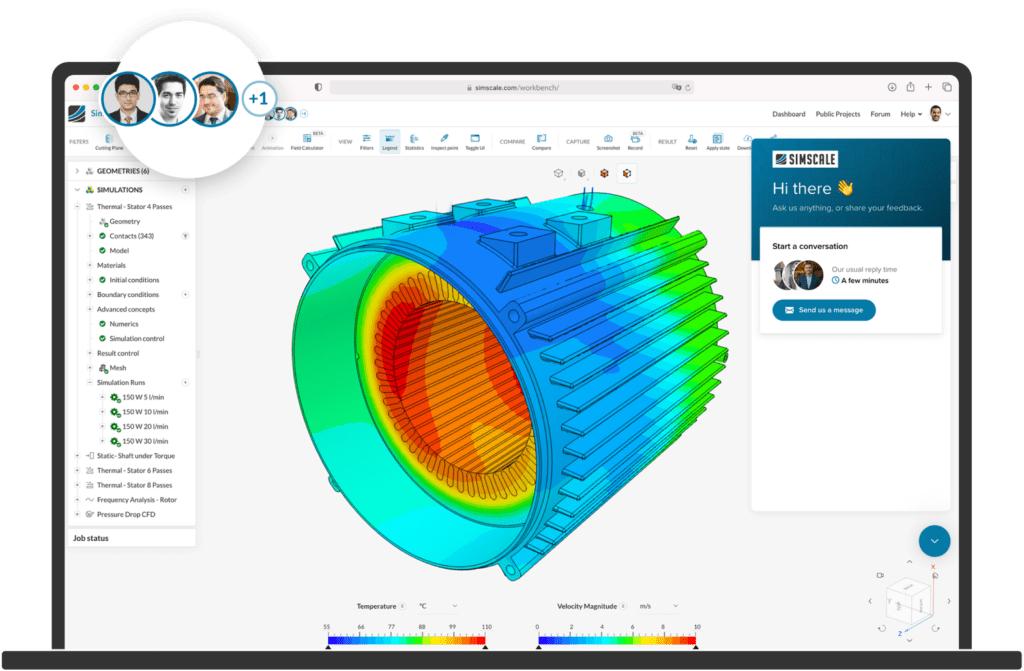Click the Send us a message button
1024x671 pixels.
point(823,310)
